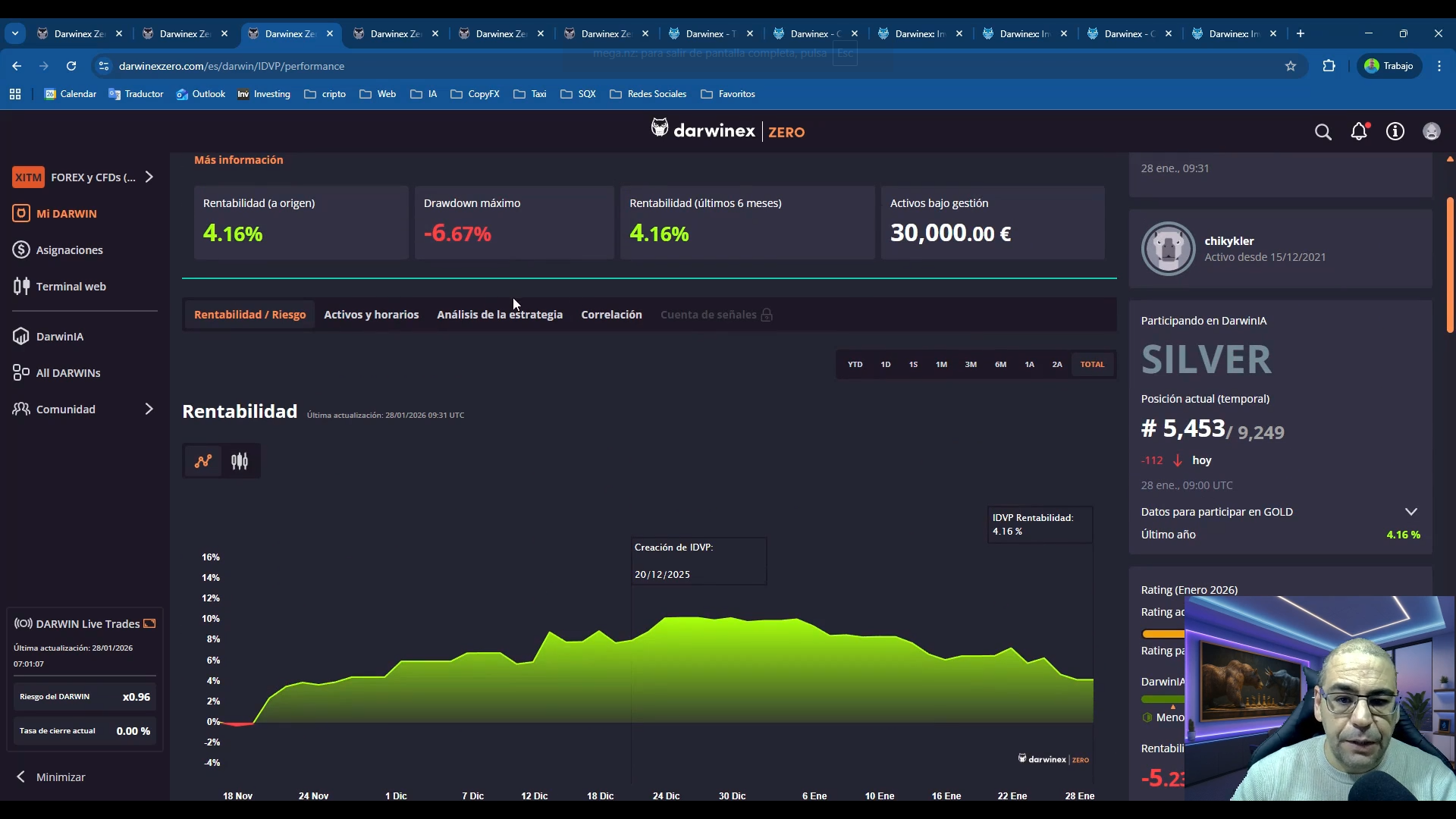Open the search magnifier in Darwinex header

1323,132
